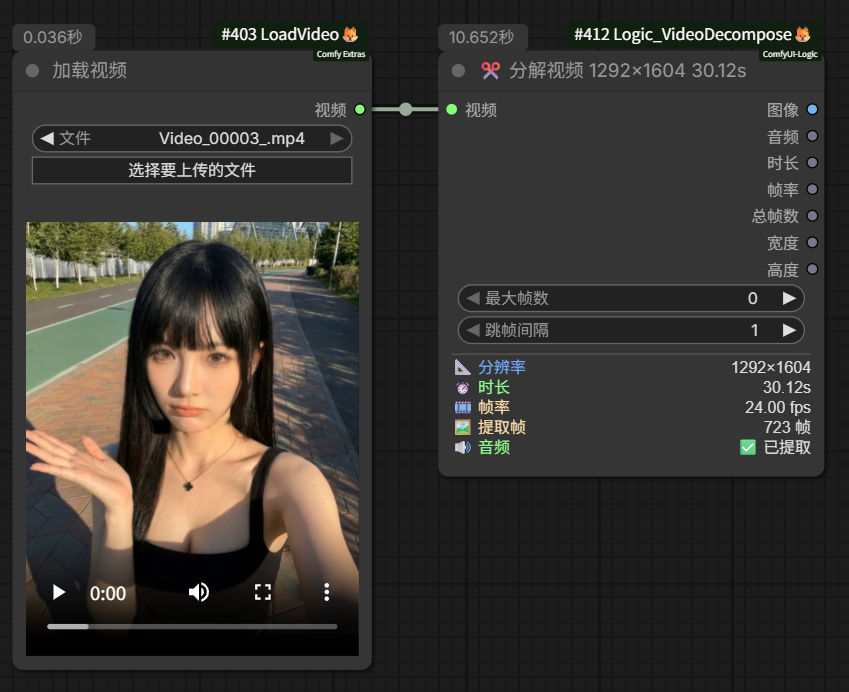The height and width of the screenshot is (692, 849).
Task: Click the 帧率 film strip icon
Action: [462, 407]
